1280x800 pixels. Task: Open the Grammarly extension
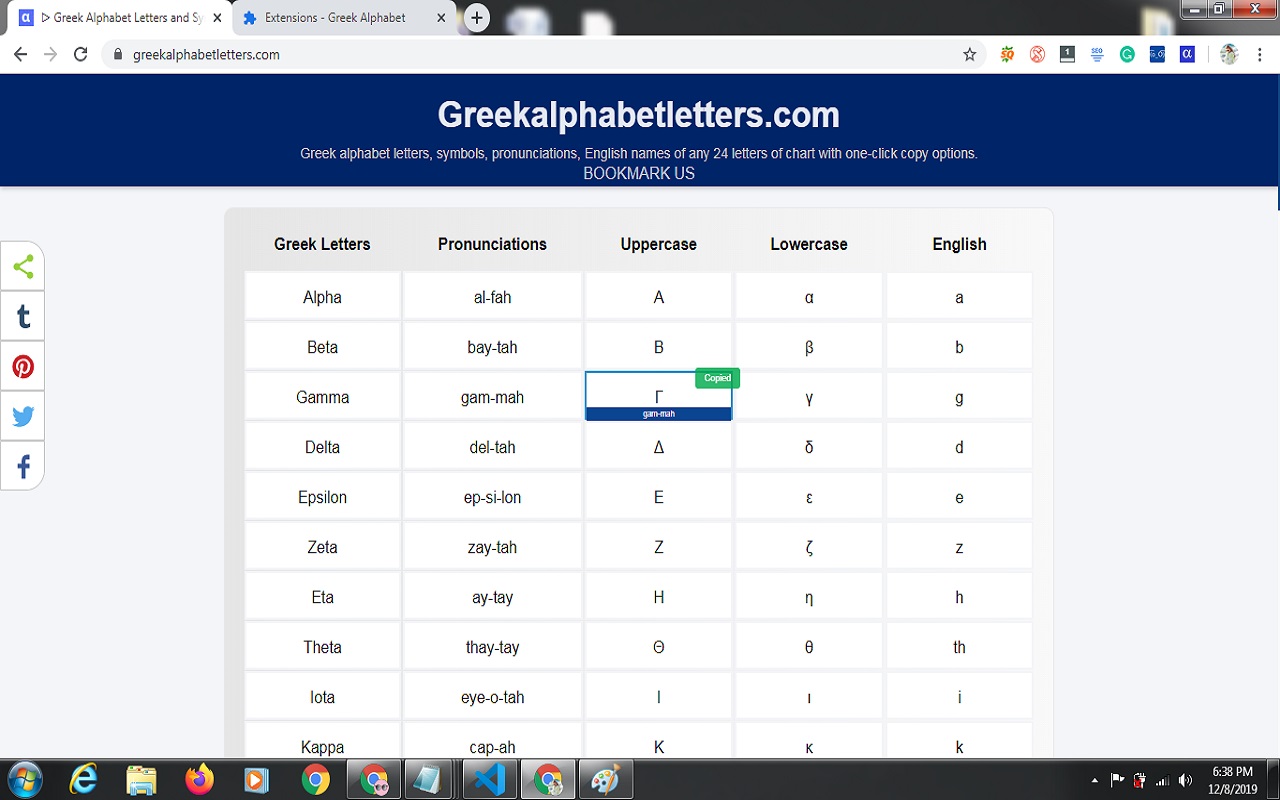pos(1127,55)
